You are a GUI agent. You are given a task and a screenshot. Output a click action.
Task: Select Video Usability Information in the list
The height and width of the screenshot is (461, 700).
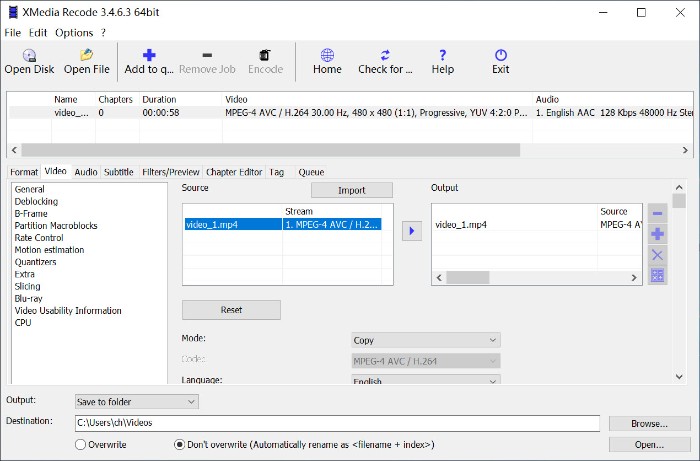click(x=68, y=310)
